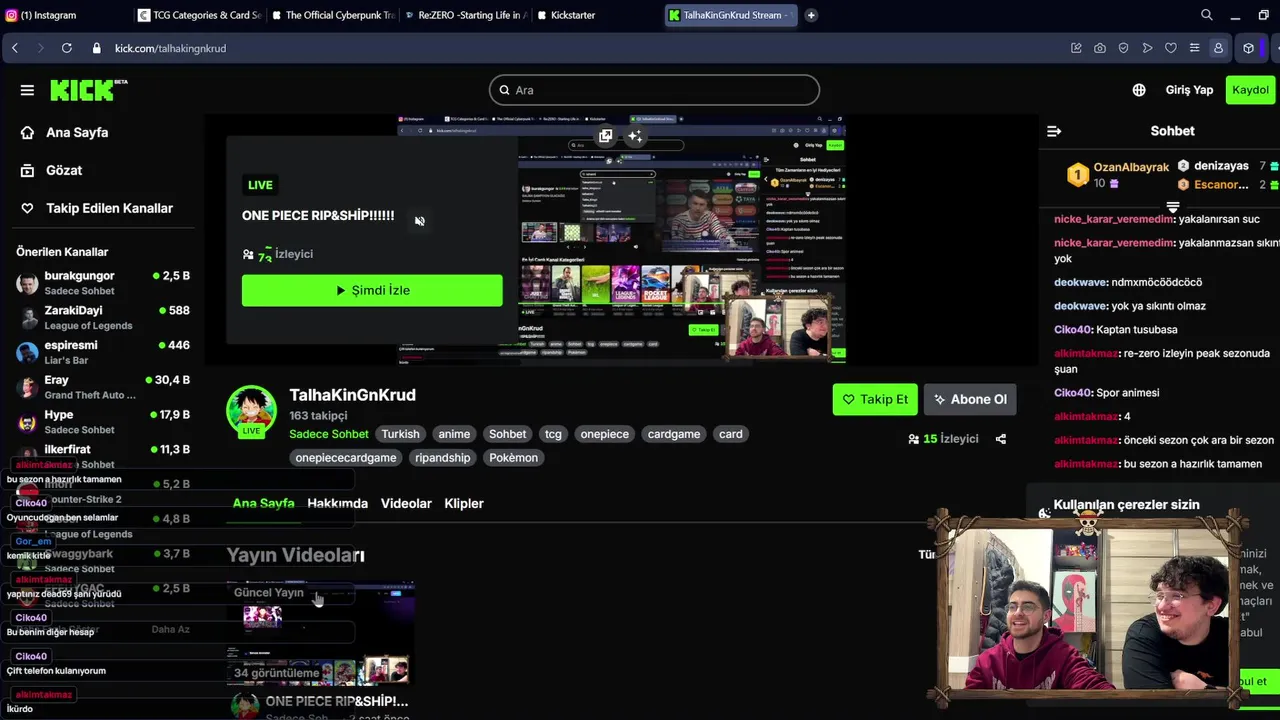Image resolution: width=1280 pixels, height=720 pixels.
Task: Click the gold rank 1 badge
Action: point(1077,175)
